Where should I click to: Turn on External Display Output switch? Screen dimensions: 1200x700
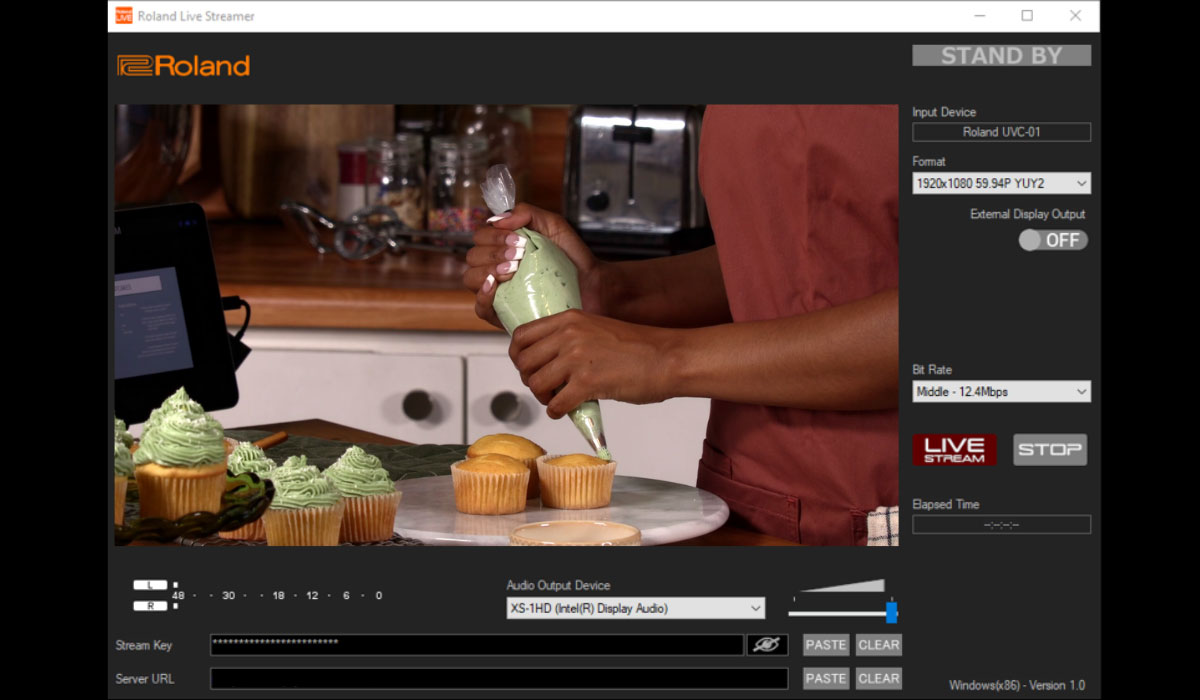(1053, 240)
